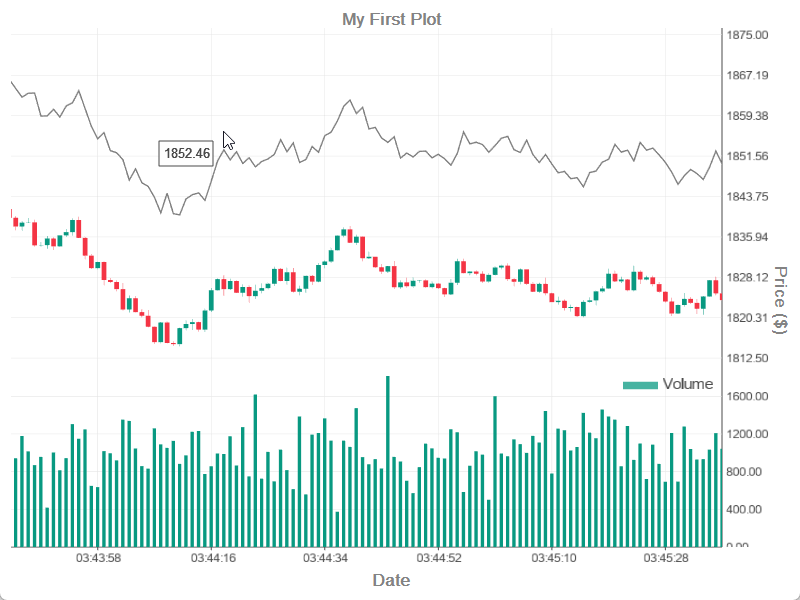The image size is (800, 600).
Task: Click the 1600.00 volume axis label
Action: point(747,397)
